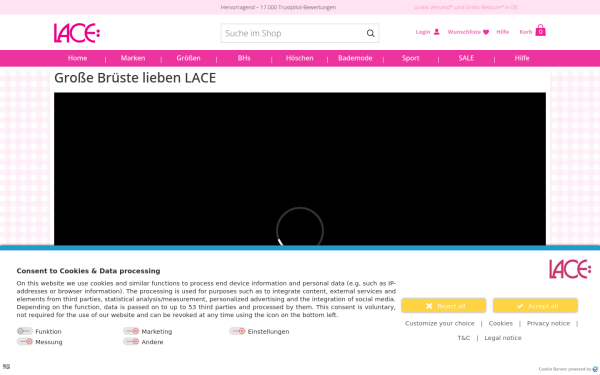Open the shopping bag Korb icon
Screen dimensions: 600x375
click(x=540, y=30)
